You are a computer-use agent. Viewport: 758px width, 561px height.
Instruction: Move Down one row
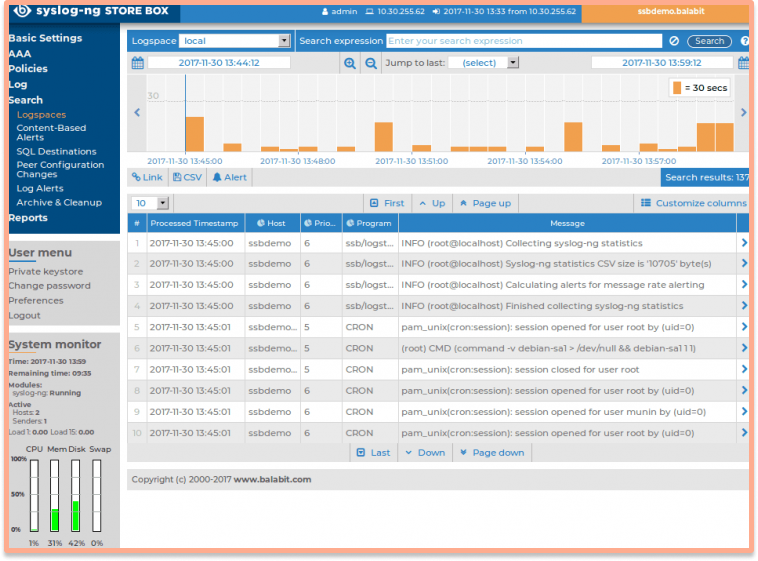pos(425,453)
